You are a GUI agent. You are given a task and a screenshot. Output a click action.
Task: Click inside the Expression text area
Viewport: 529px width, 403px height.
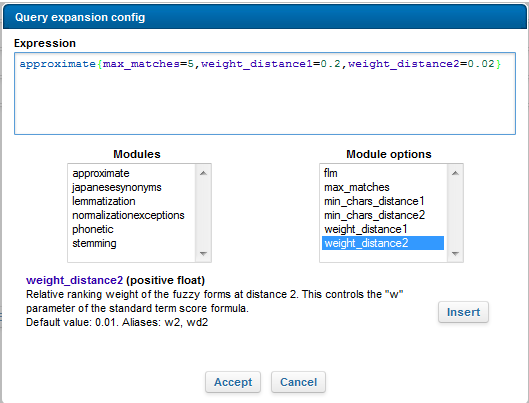(265, 93)
